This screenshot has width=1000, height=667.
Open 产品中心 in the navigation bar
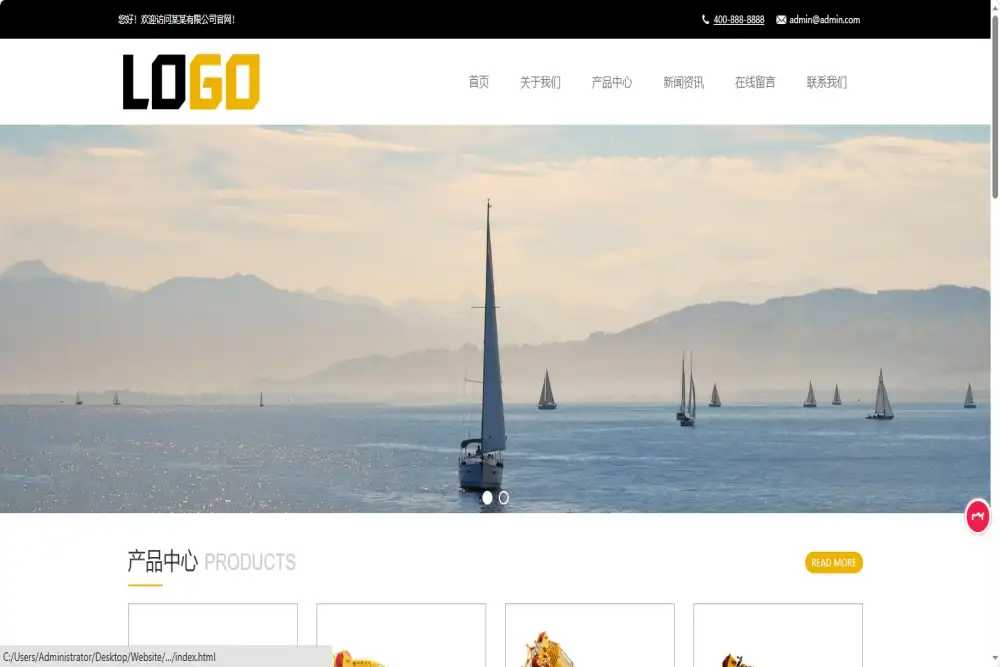611,83
